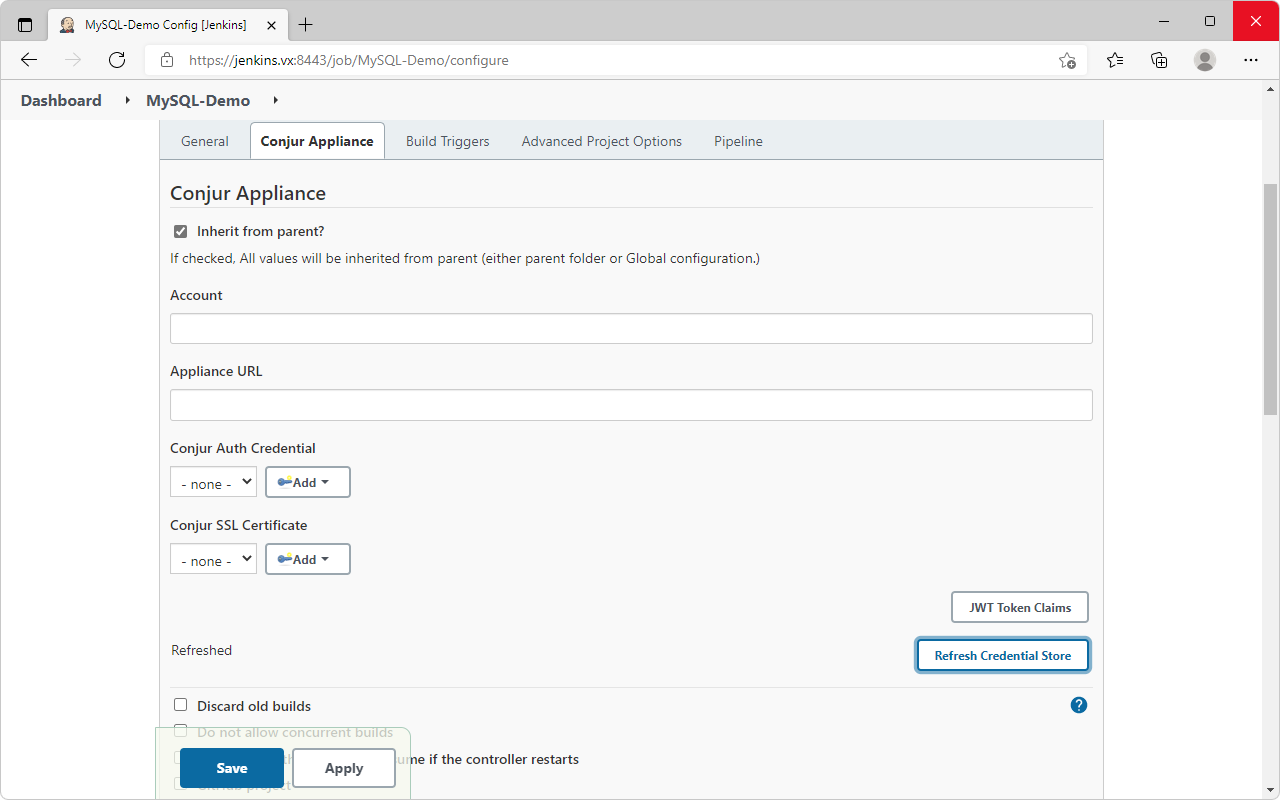The height and width of the screenshot is (800, 1280).
Task: Enable Discard old builds checkbox
Action: coord(181,705)
